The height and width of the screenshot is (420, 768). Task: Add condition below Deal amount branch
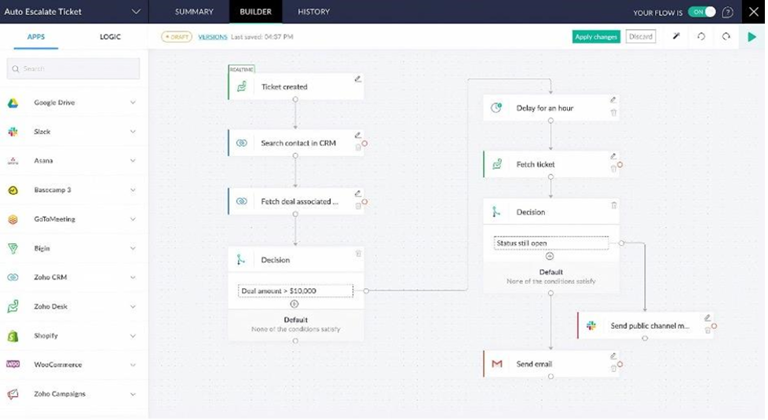pyautogui.click(x=294, y=304)
